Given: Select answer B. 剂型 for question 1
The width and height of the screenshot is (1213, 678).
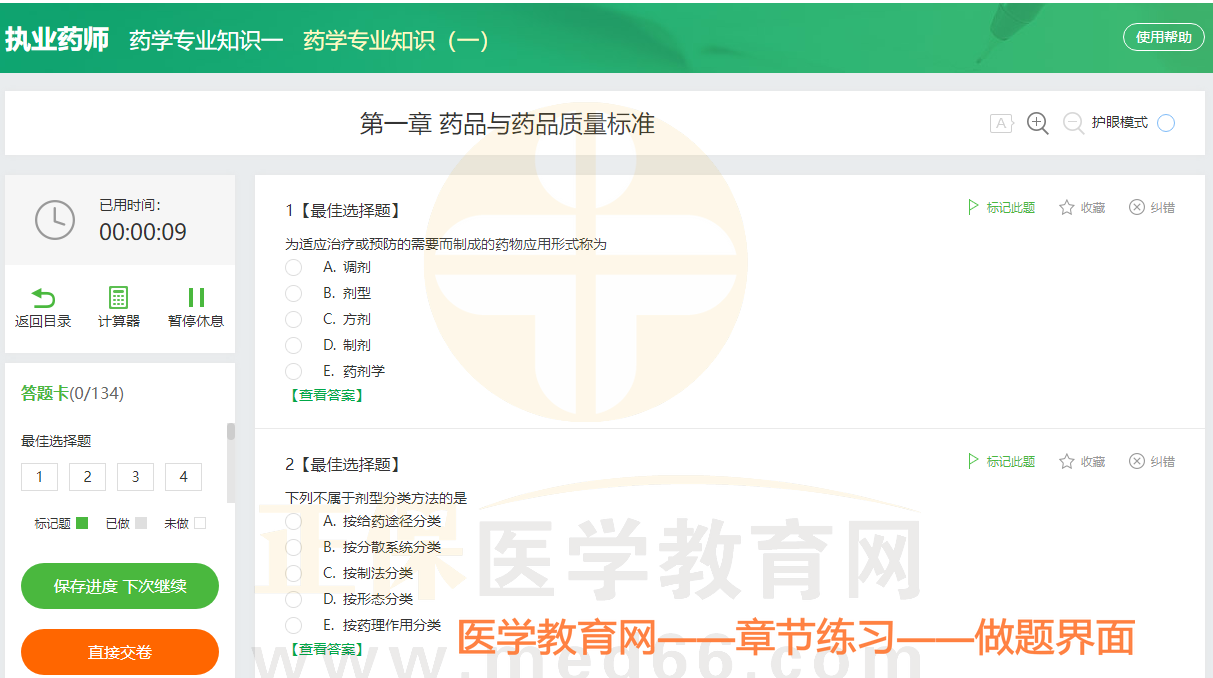Looking at the screenshot, I should click(293, 293).
